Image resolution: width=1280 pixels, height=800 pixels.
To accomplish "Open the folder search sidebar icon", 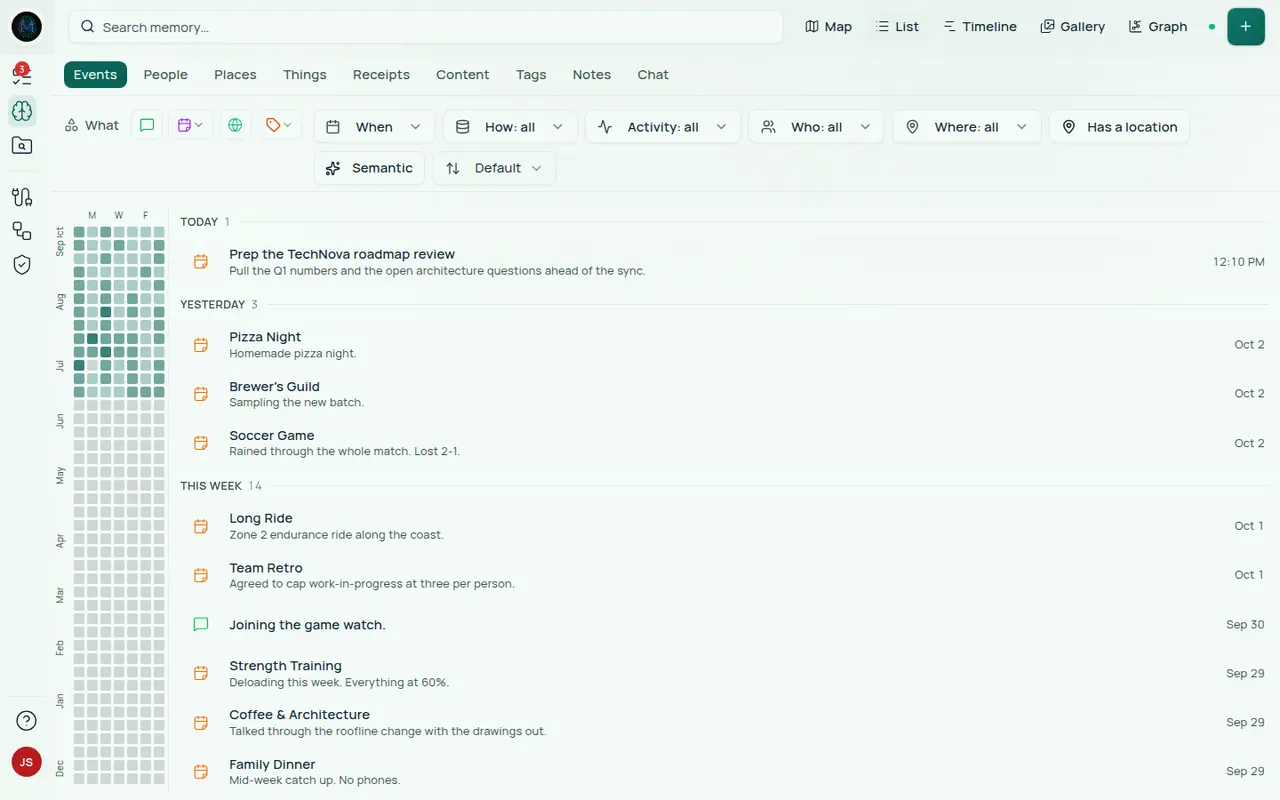I will (x=22, y=146).
